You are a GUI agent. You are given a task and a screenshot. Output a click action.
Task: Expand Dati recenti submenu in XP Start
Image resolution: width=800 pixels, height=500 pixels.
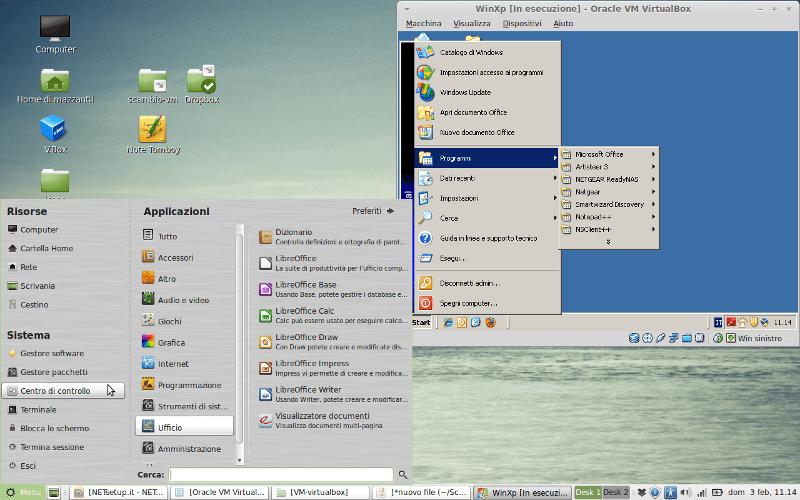click(487, 178)
